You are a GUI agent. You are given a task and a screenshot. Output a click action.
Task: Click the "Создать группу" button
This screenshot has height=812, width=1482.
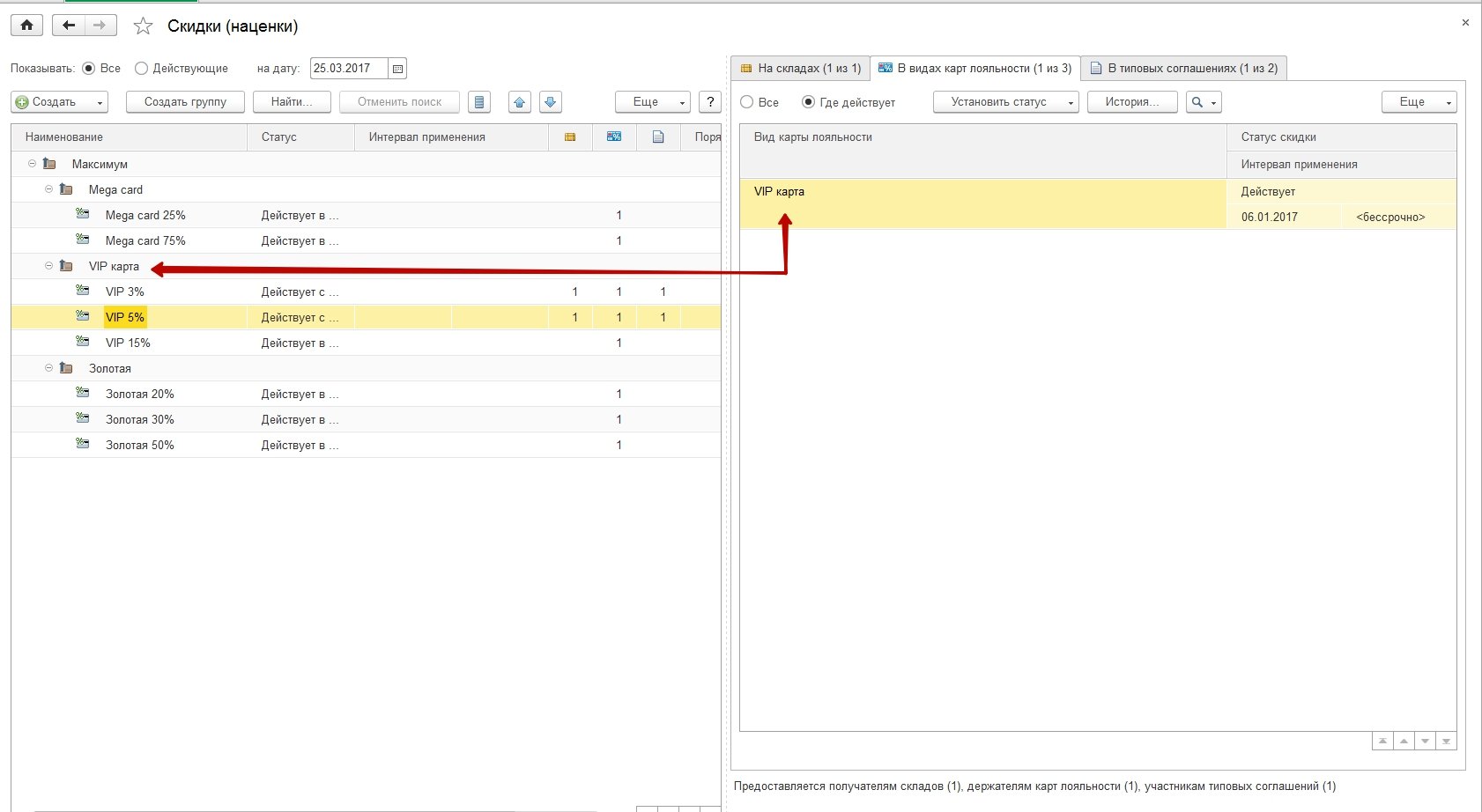(x=185, y=102)
